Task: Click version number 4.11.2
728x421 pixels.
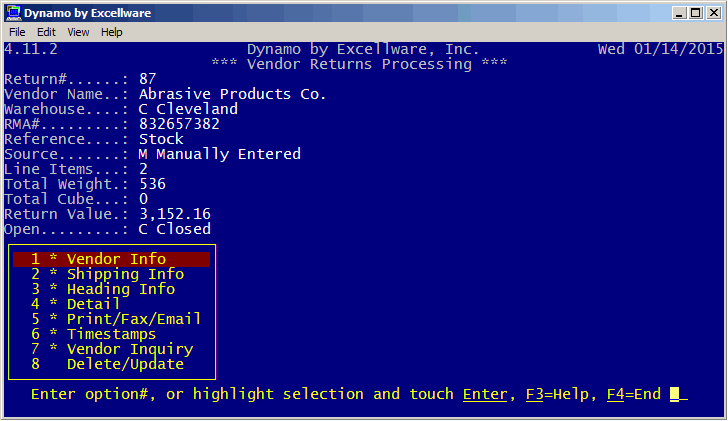Action: (x=31, y=49)
